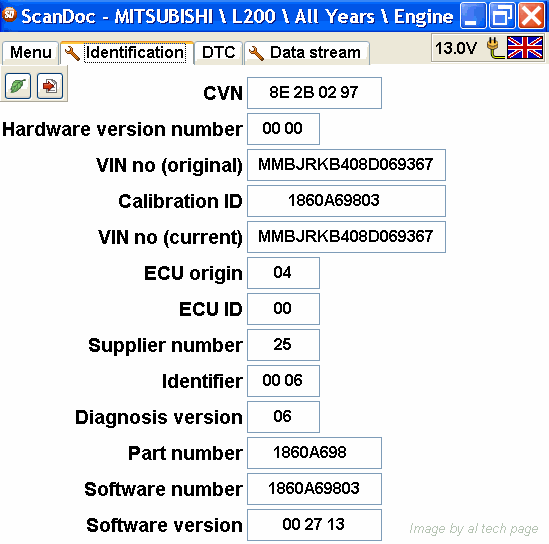Open the Menu tab
The width and height of the screenshot is (549, 544).
pyautogui.click(x=30, y=53)
